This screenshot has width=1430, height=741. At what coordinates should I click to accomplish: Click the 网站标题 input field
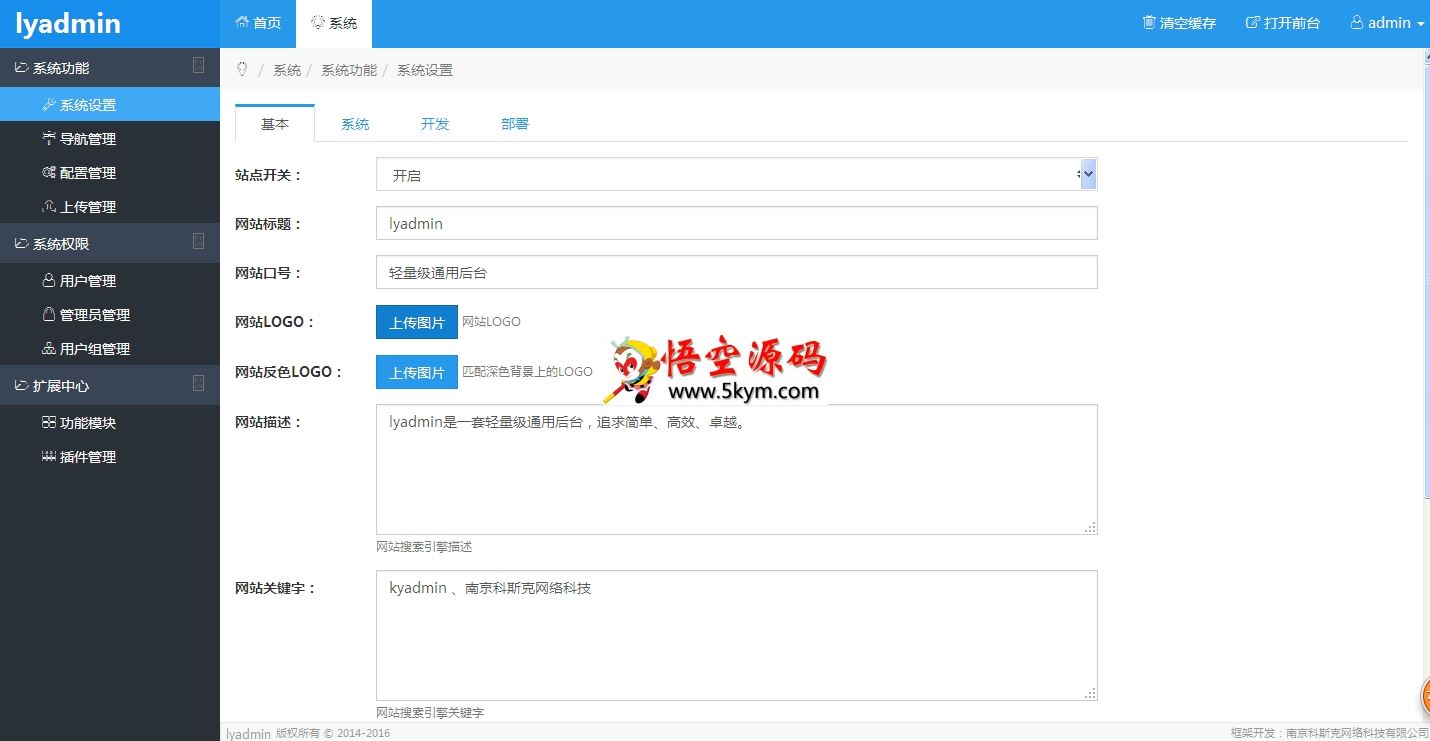pos(737,223)
